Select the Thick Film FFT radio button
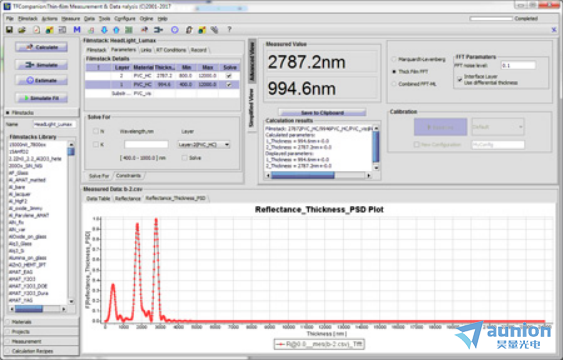 [x=394, y=72]
